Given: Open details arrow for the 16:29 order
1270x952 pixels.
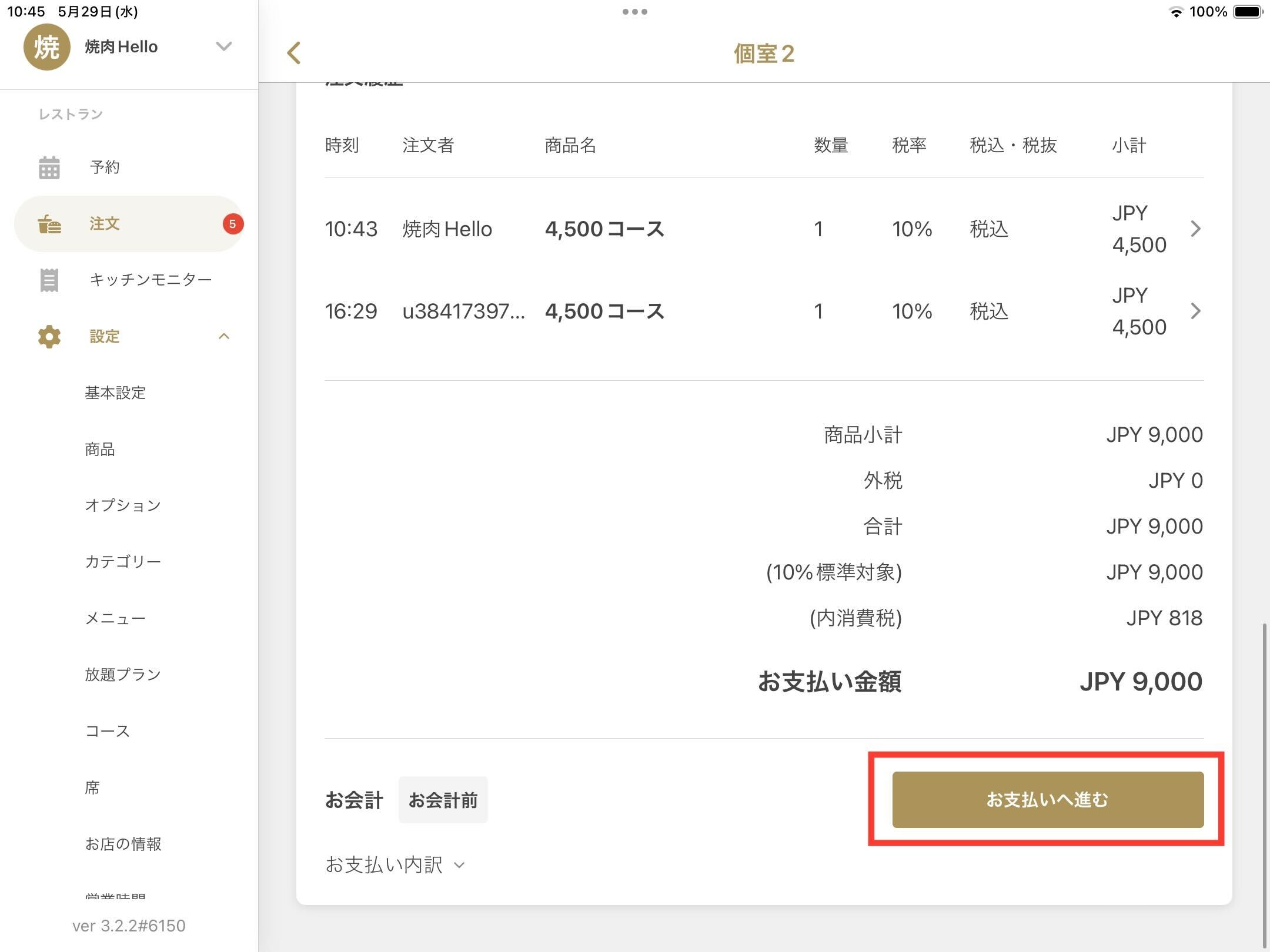Looking at the screenshot, I should (x=1195, y=311).
